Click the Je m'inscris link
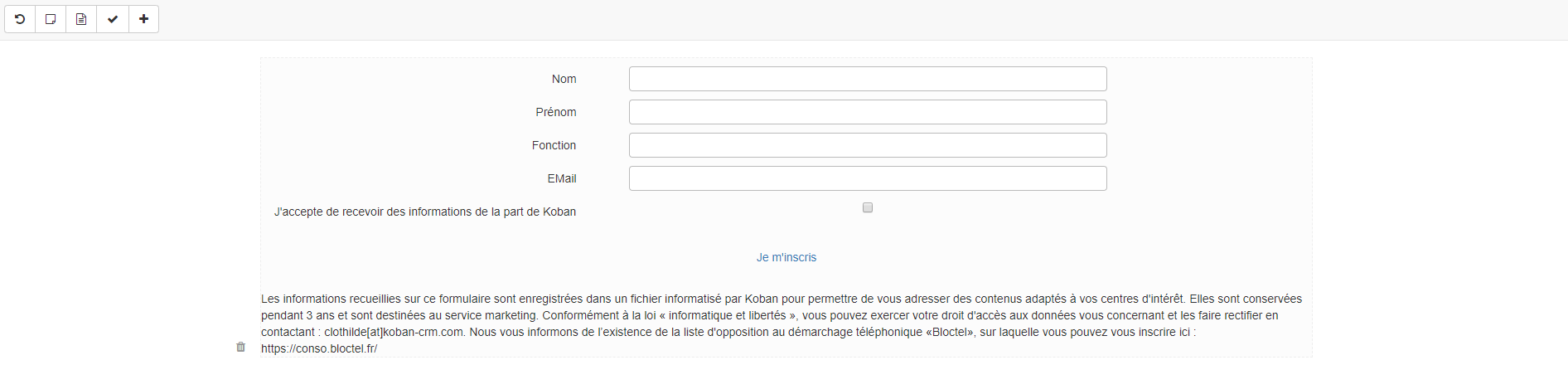The image size is (1568, 365). click(786, 257)
